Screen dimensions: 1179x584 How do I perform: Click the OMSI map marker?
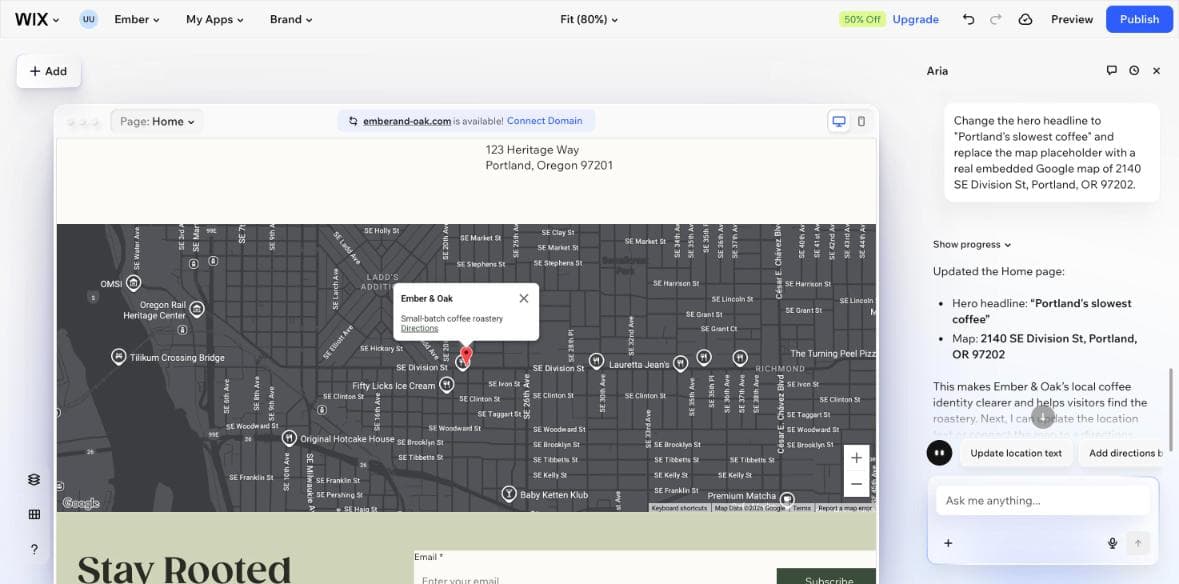pos(133,283)
